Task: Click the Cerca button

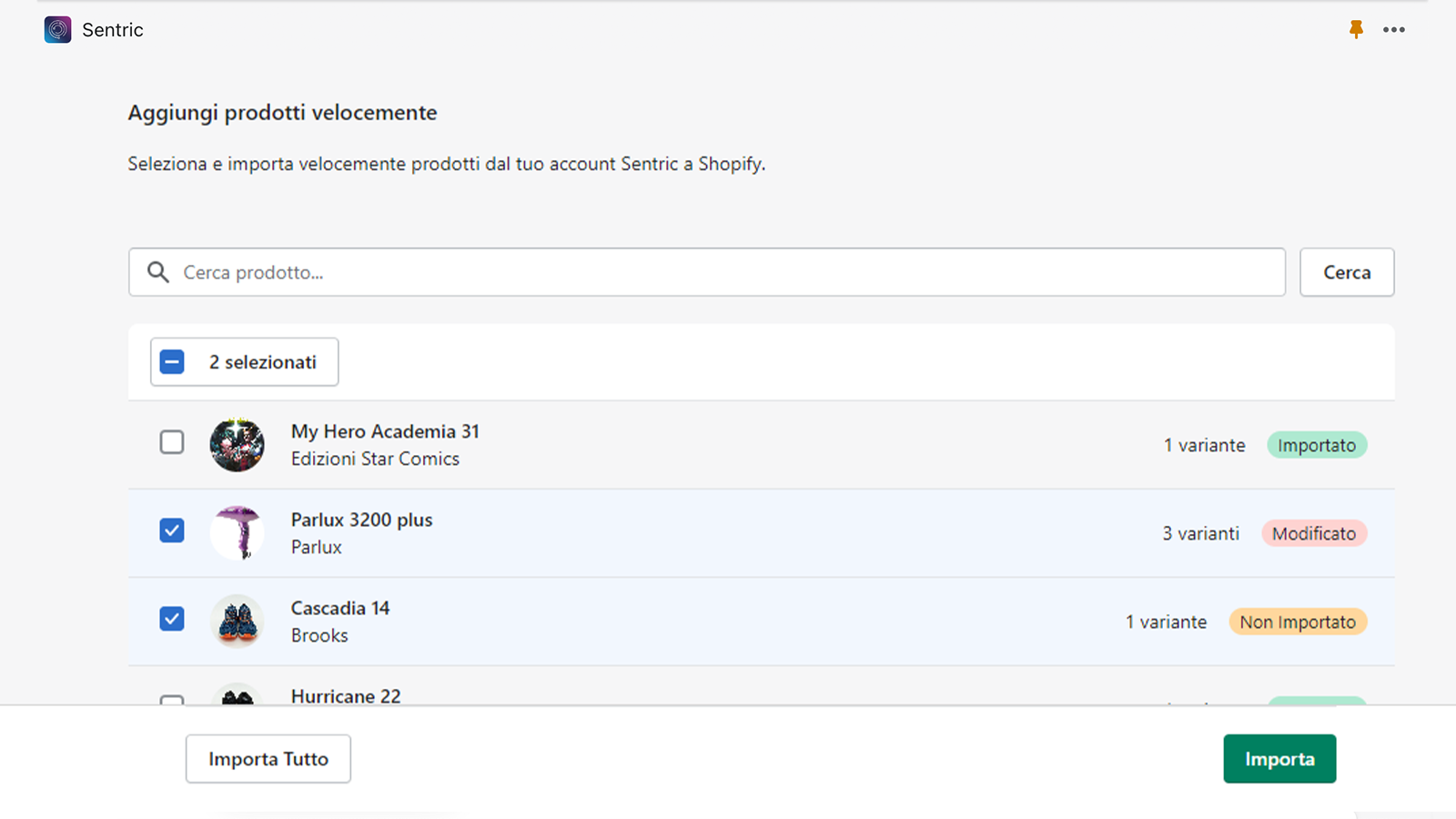Action: click(1347, 272)
